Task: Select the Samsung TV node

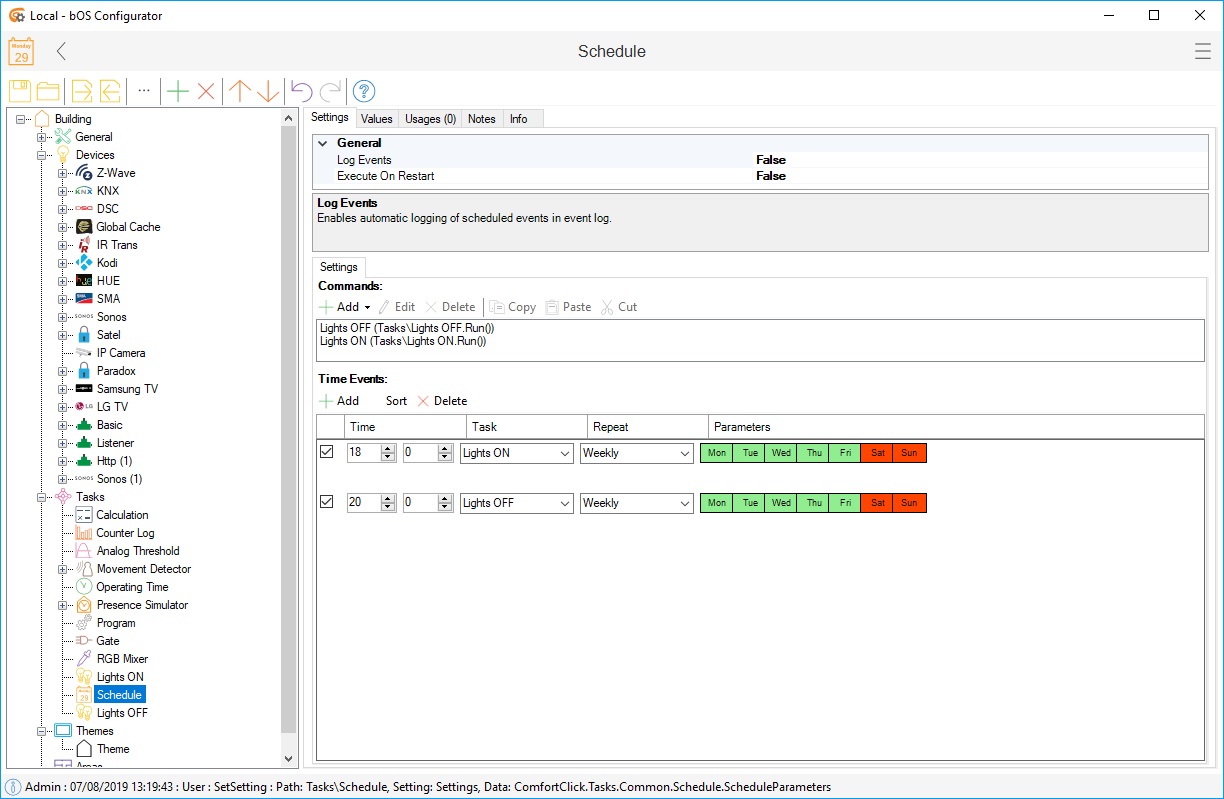Action: (x=127, y=389)
